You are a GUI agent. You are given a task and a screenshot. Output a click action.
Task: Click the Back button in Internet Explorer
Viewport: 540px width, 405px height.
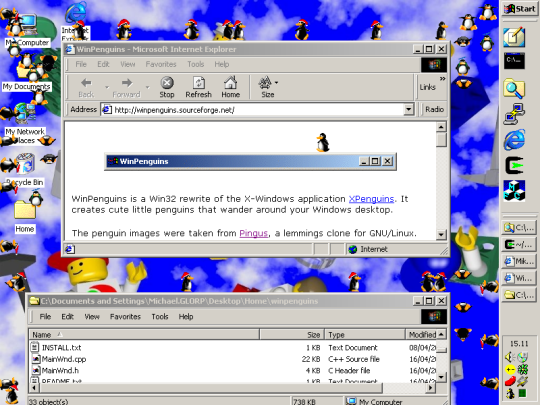pyautogui.click(x=86, y=87)
